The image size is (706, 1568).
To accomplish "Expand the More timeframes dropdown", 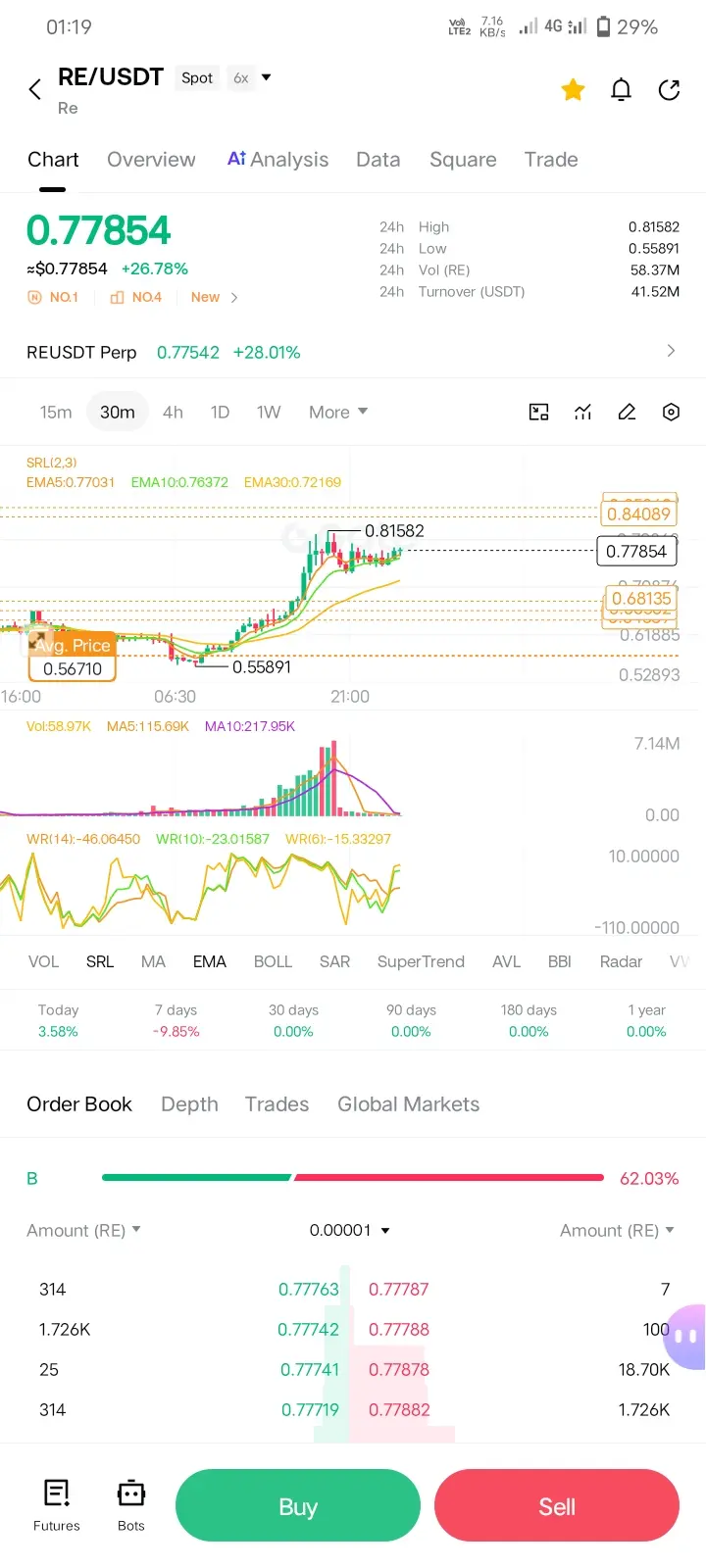I will point(338,413).
